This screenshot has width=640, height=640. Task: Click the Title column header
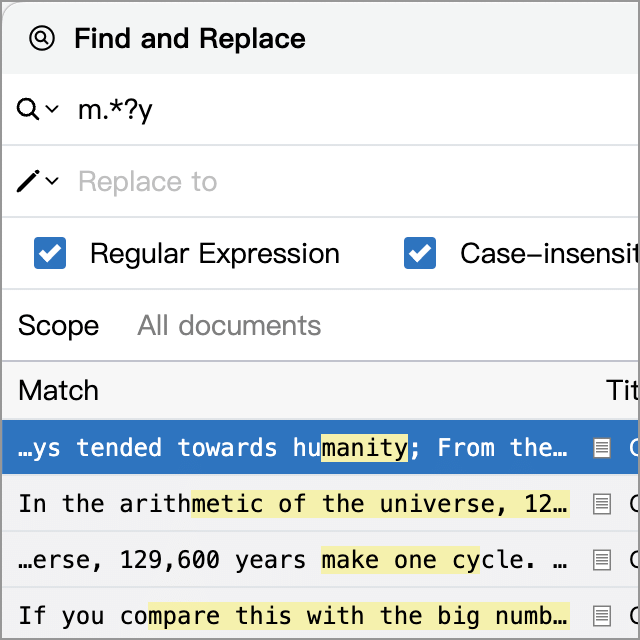pyautogui.click(x=622, y=390)
